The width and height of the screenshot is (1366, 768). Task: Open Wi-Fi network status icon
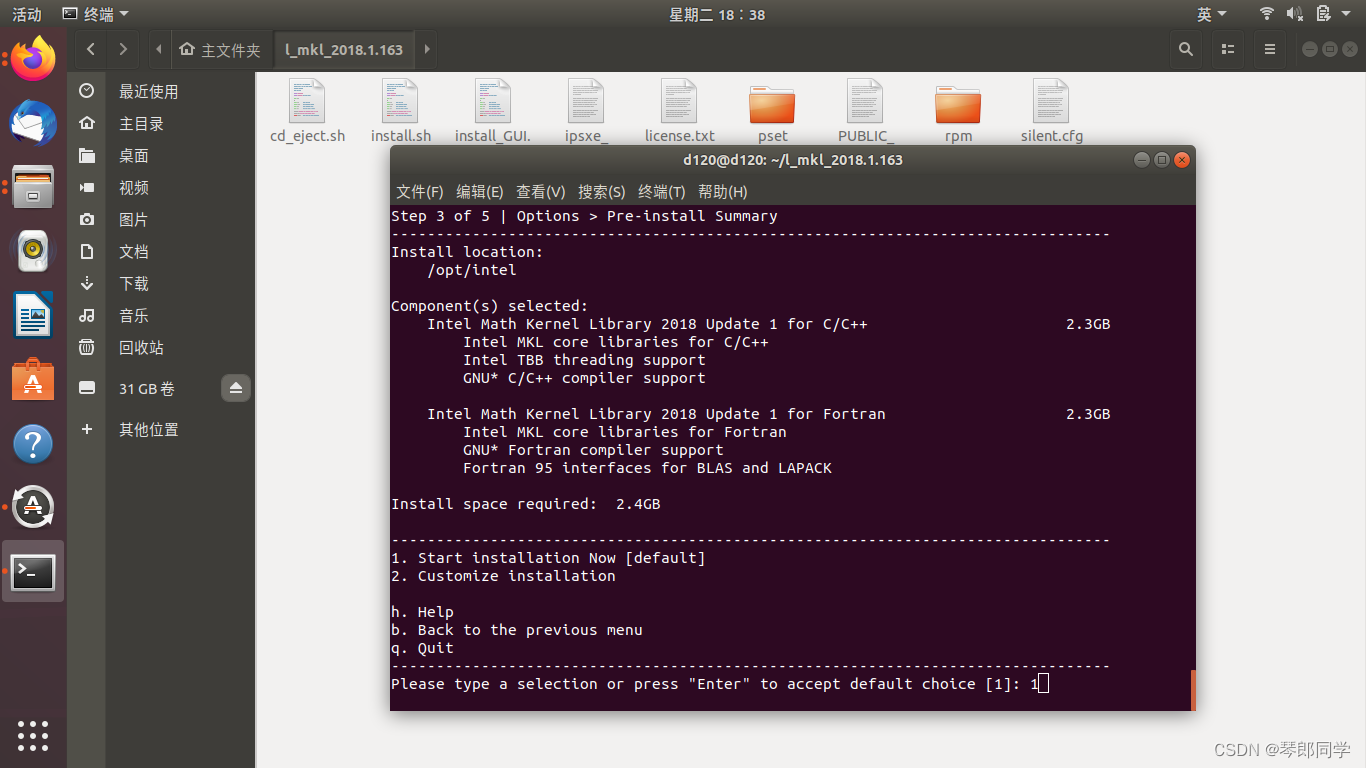[1267, 14]
